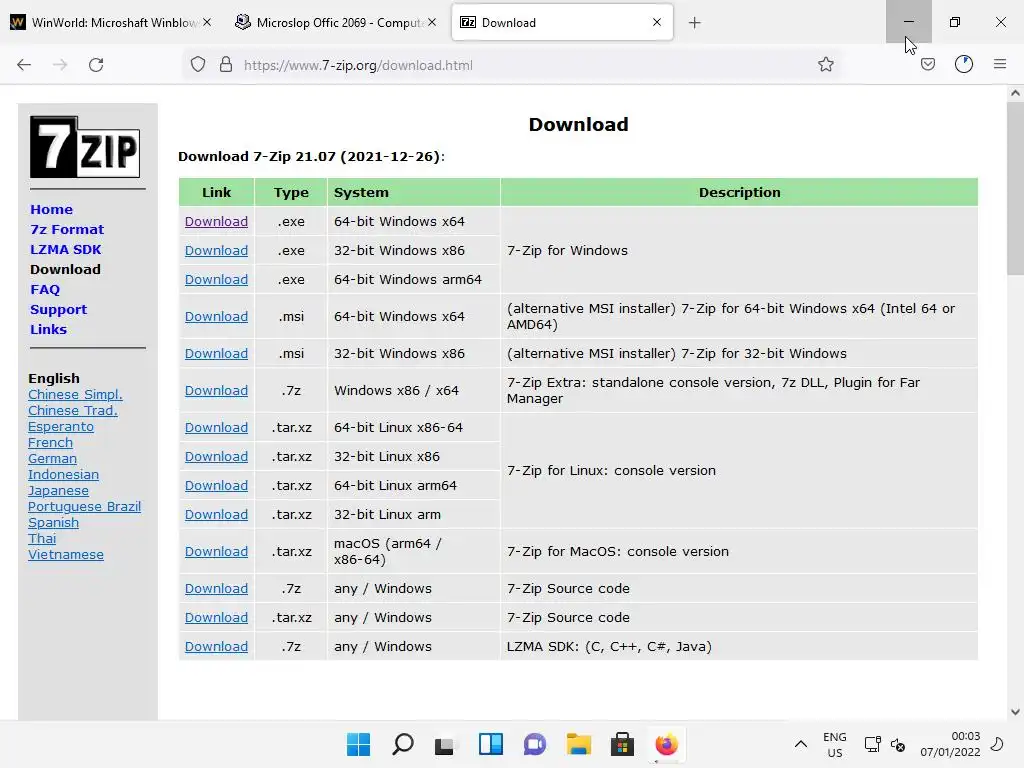Download the 64-bit Windows arm64 .exe
Viewport: 1024px width, 768px height.
click(216, 280)
